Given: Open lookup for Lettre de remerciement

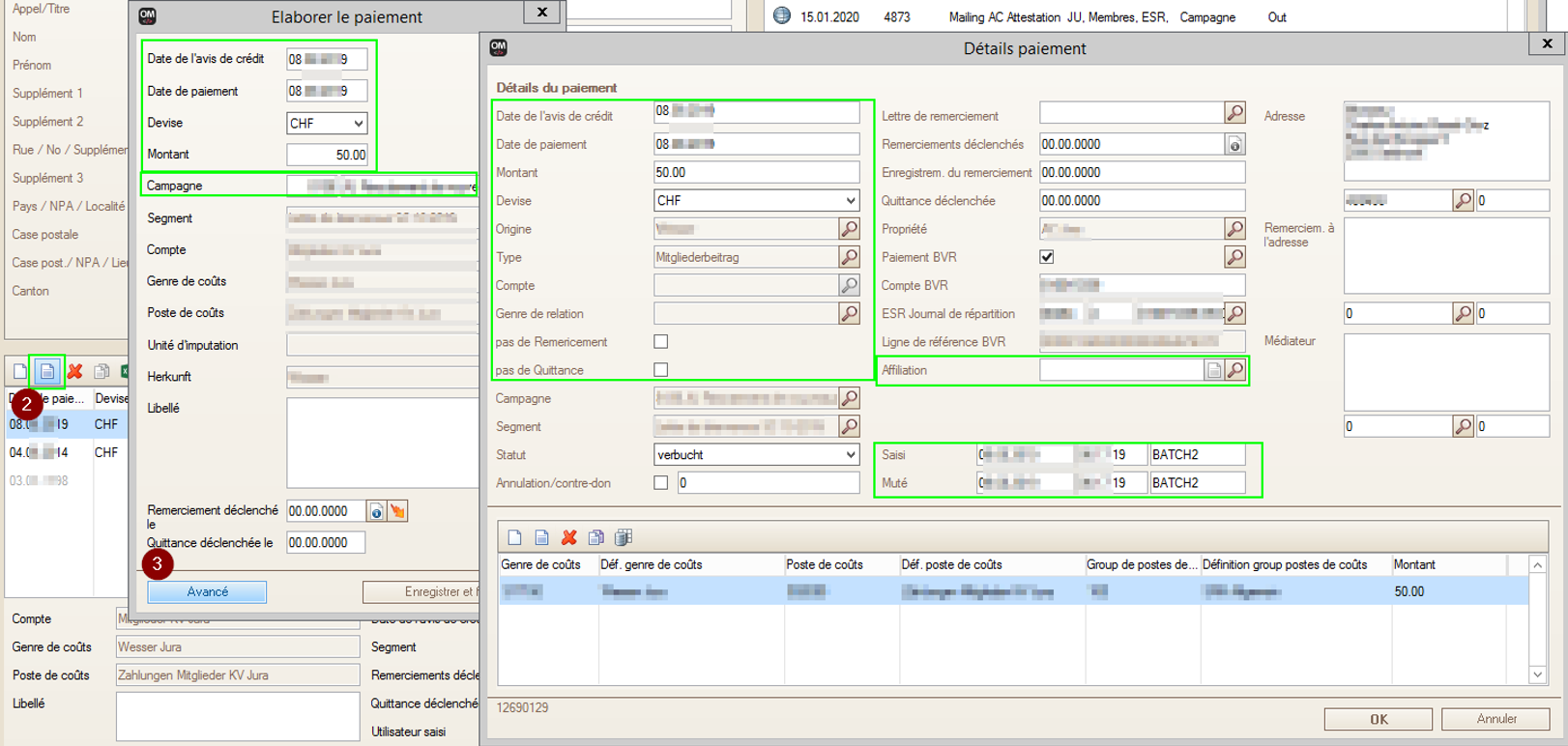Looking at the screenshot, I should point(1234,113).
